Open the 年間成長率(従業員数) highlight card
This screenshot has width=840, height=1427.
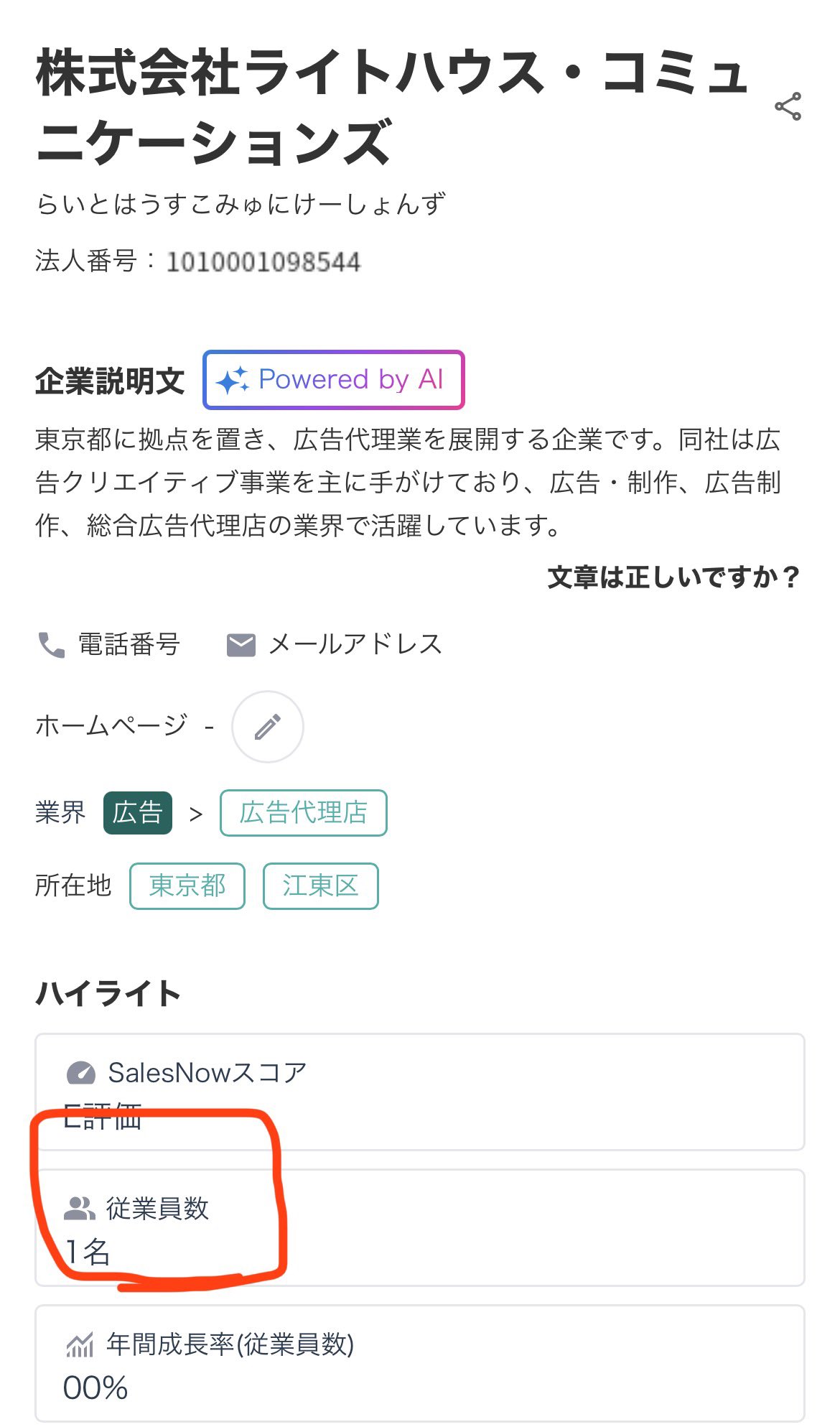419,1363
